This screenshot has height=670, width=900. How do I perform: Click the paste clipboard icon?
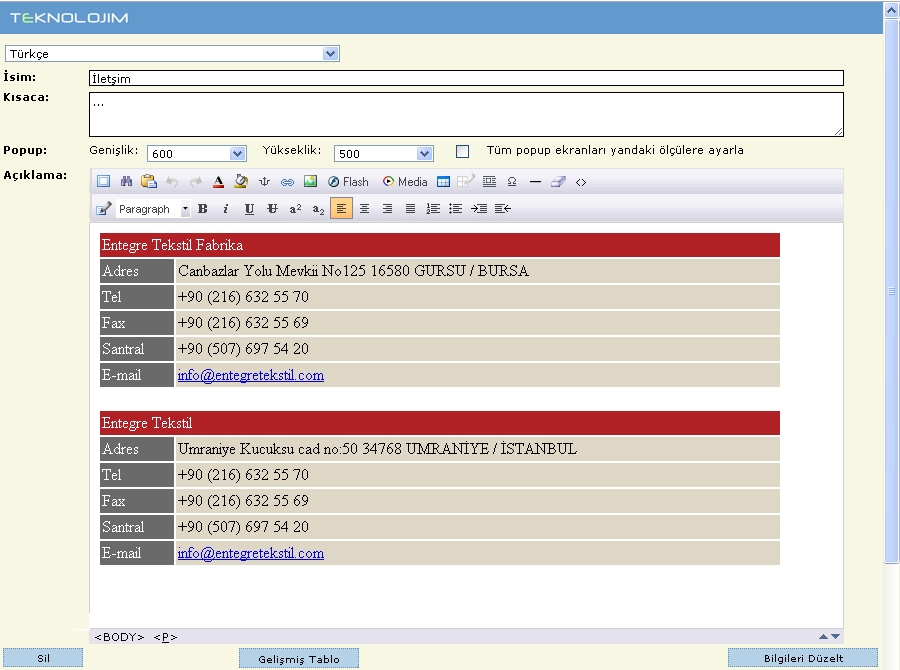pyautogui.click(x=149, y=182)
